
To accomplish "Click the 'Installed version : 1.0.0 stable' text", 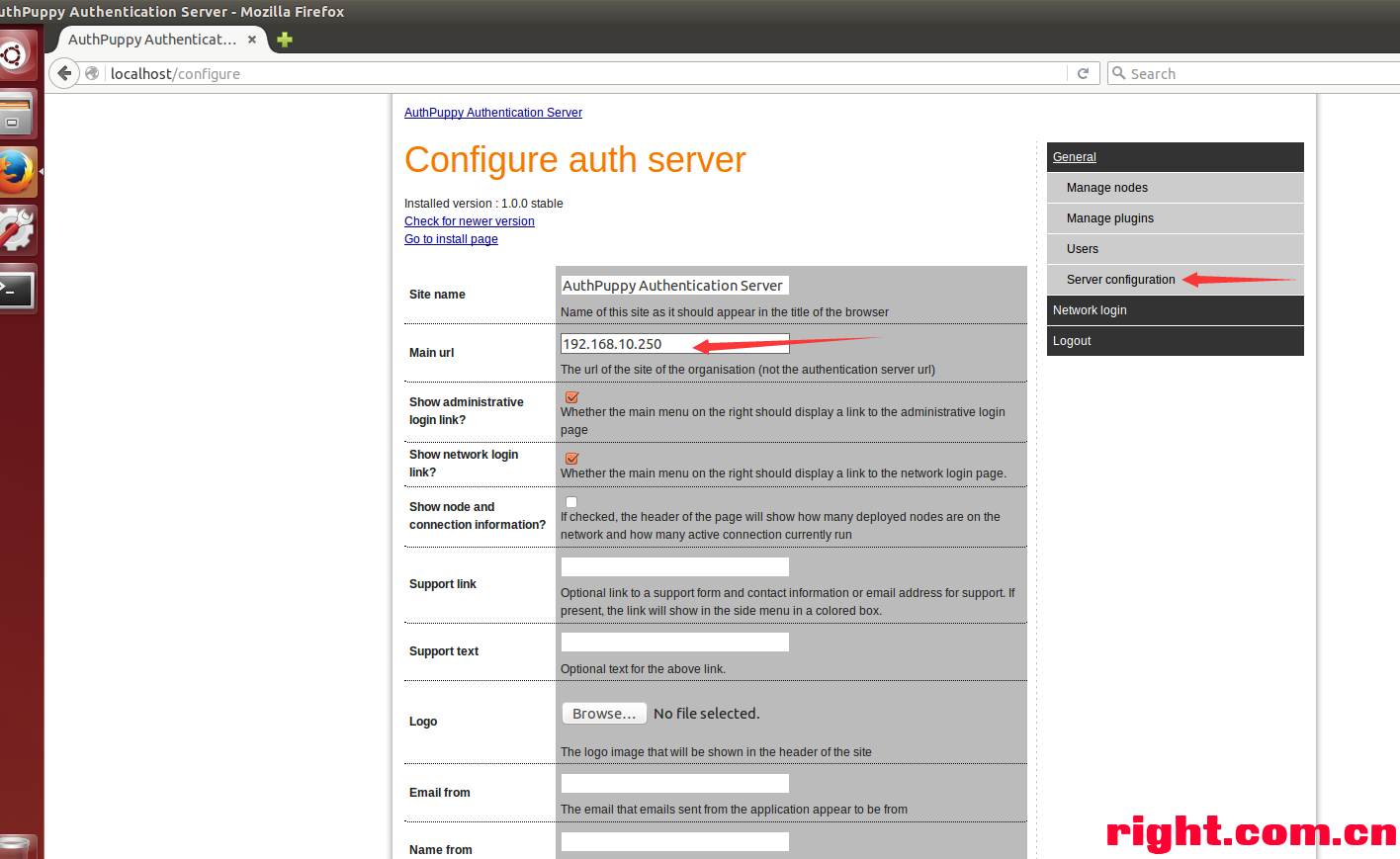I will [483, 204].
